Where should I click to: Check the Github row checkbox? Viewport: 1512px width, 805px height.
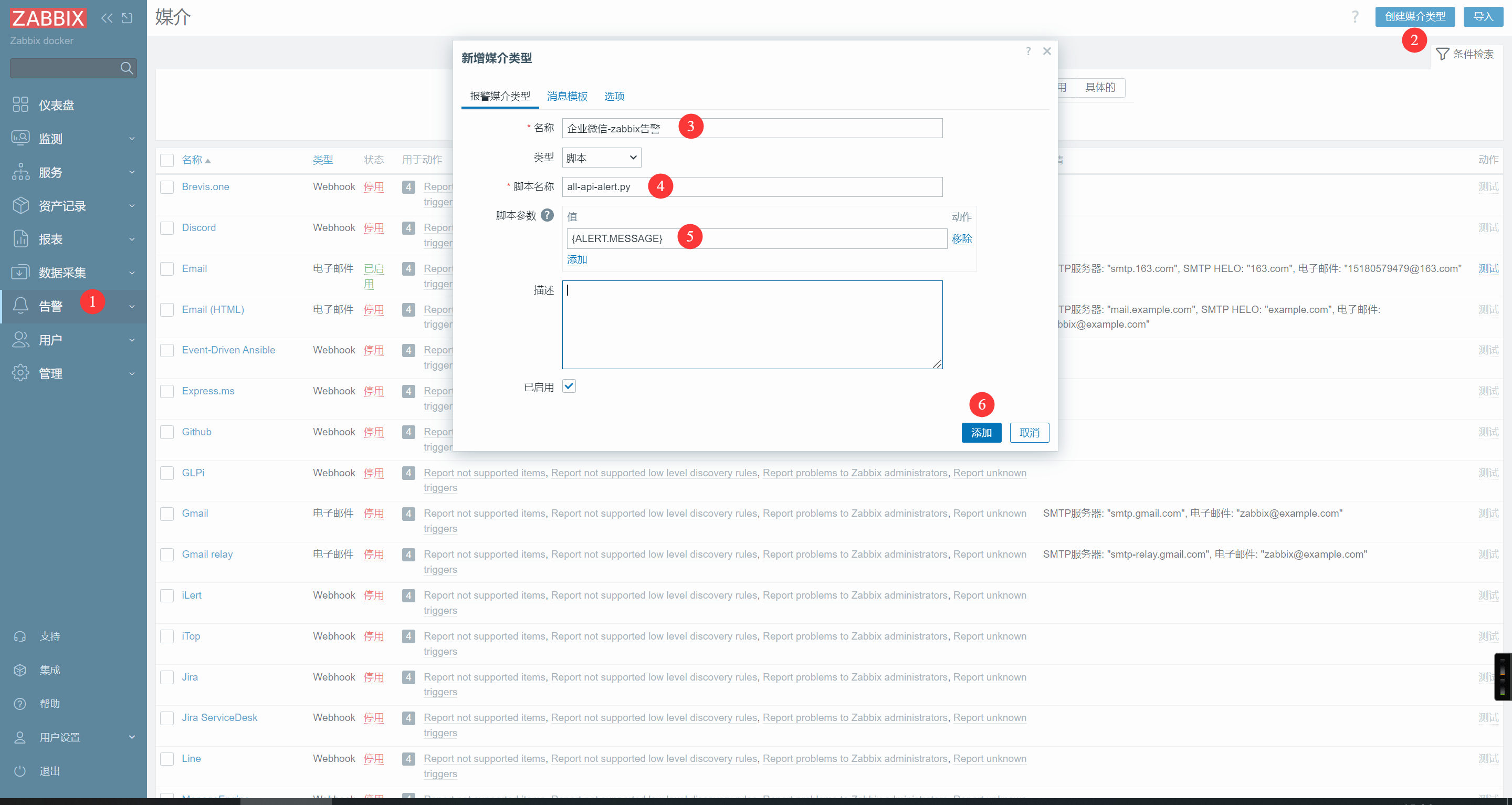pyautogui.click(x=167, y=432)
